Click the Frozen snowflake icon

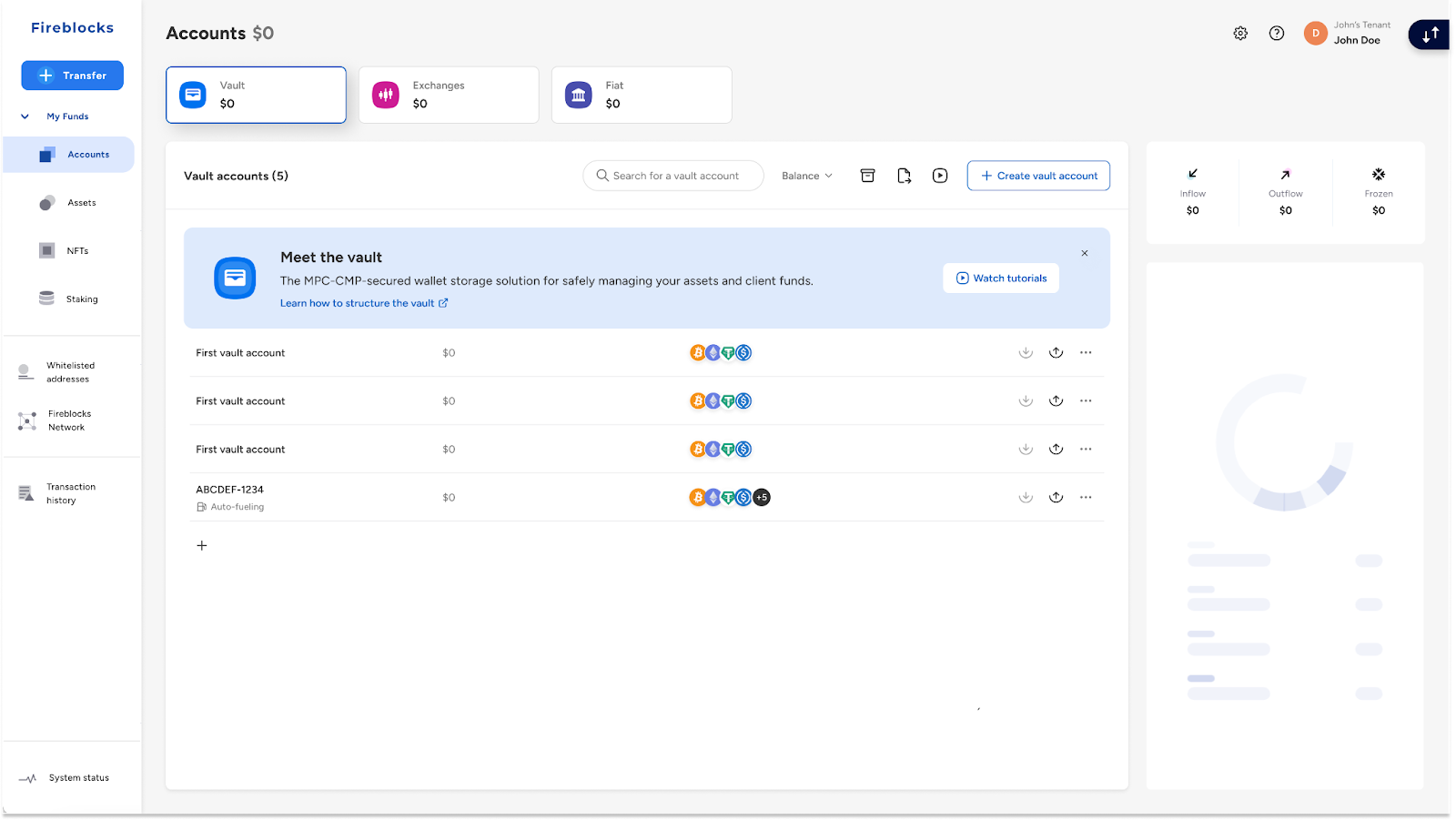1379,174
